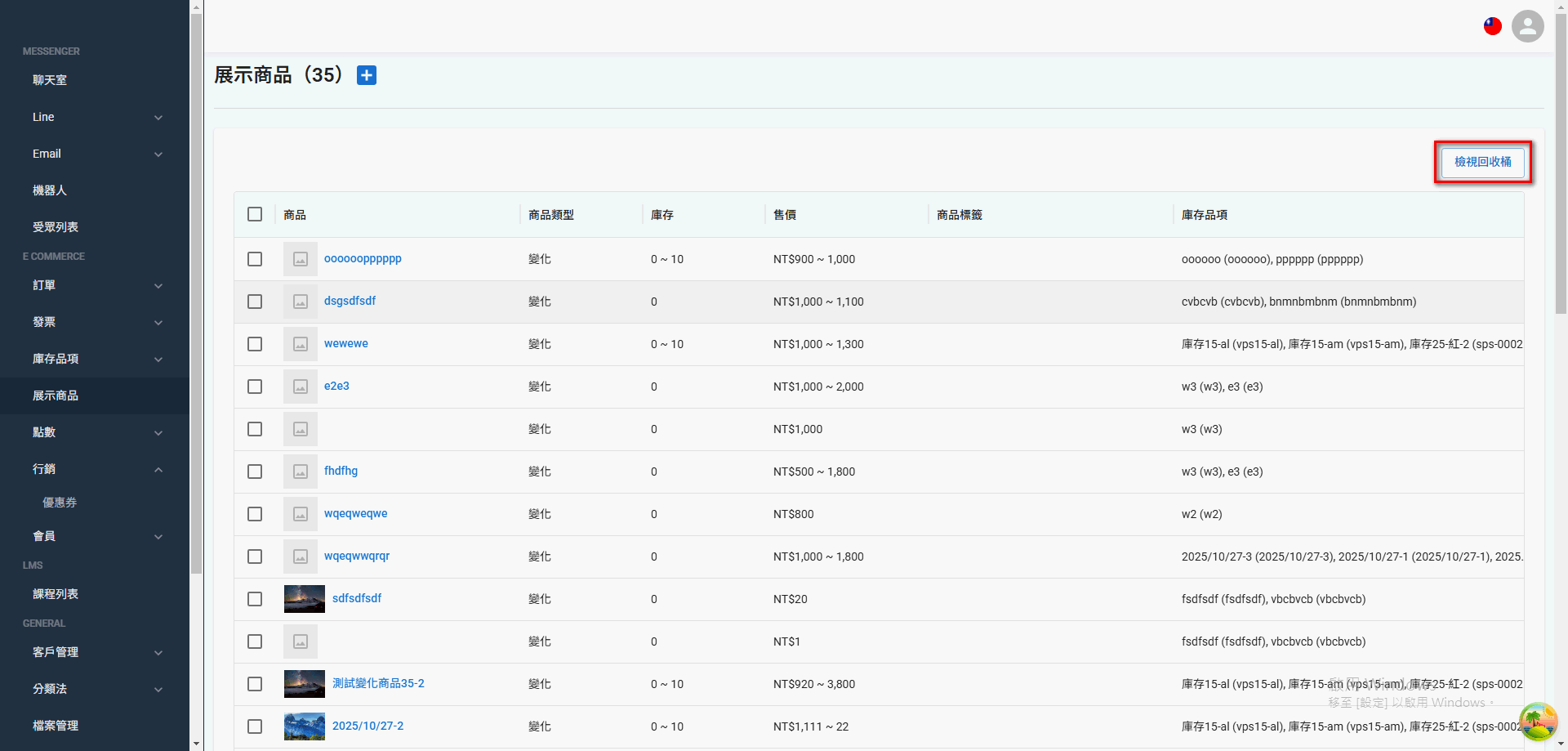Open 機器人 in the sidebar
The height and width of the screenshot is (751, 1568).
coord(95,190)
